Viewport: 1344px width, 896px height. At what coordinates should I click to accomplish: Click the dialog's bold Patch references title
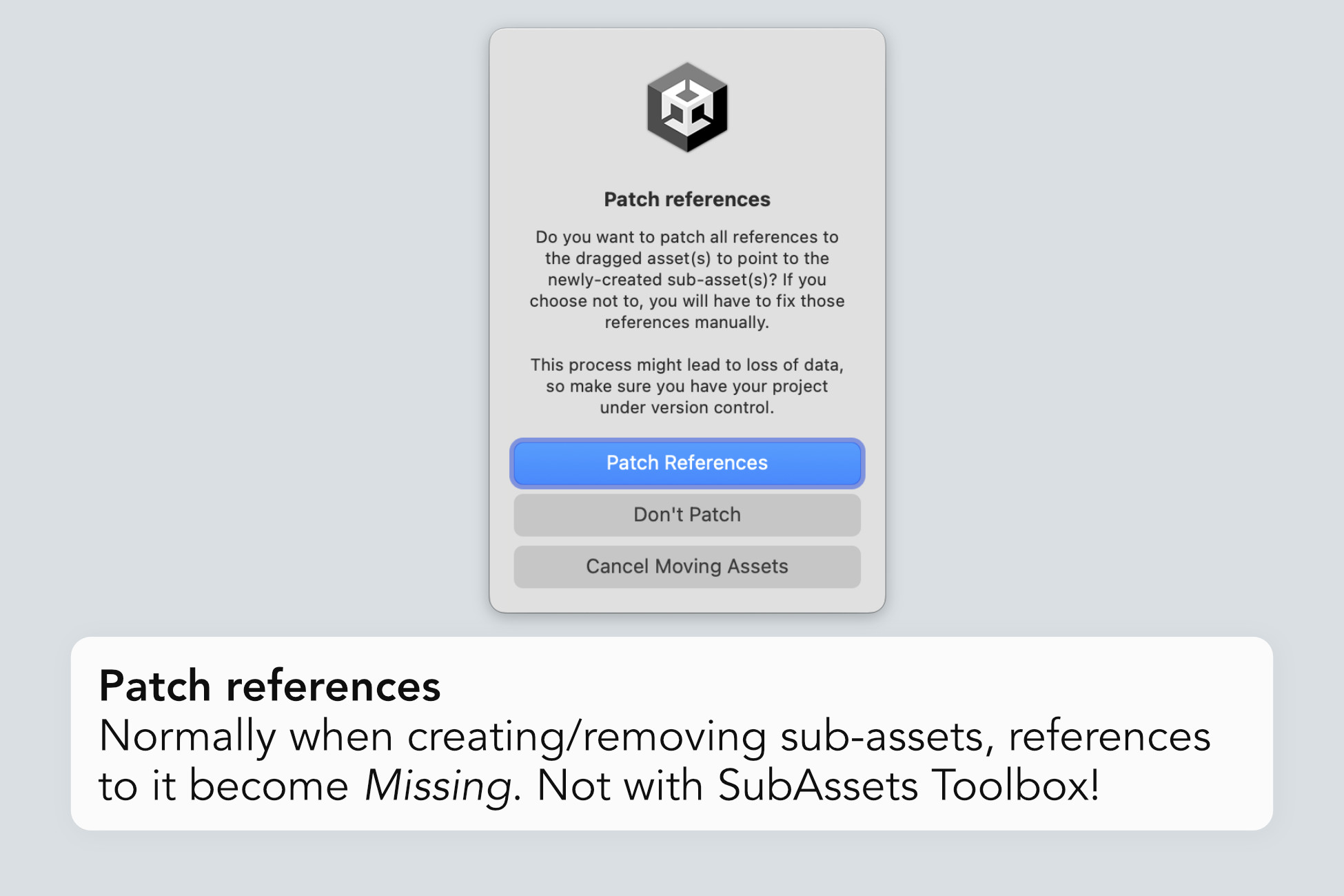click(686, 200)
